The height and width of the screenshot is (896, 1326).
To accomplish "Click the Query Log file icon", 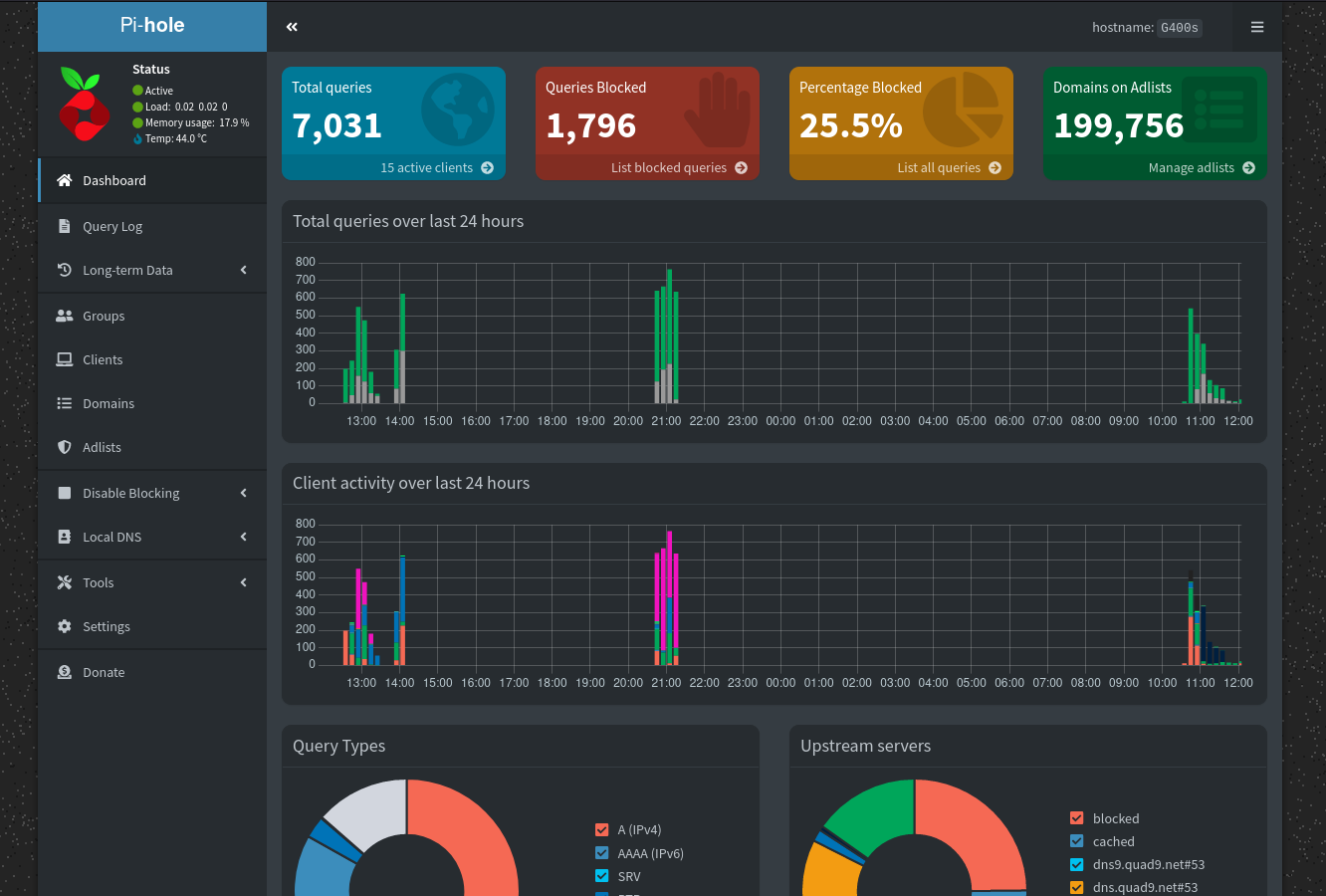I will click(x=65, y=226).
